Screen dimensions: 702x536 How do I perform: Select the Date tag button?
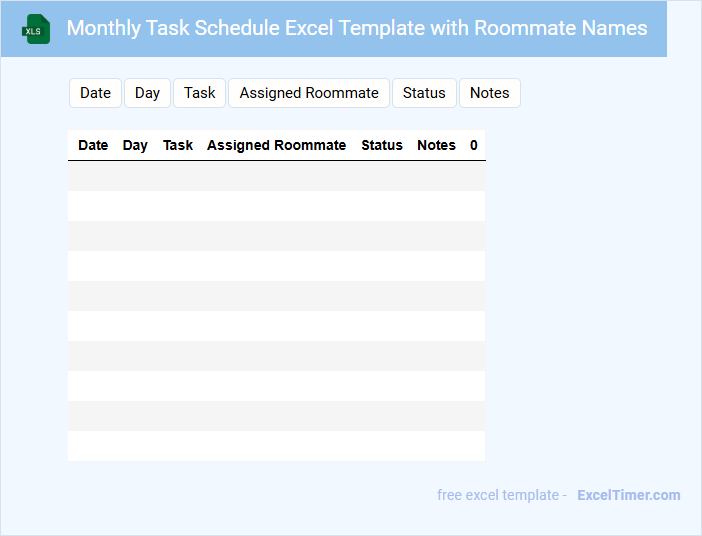click(x=95, y=93)
